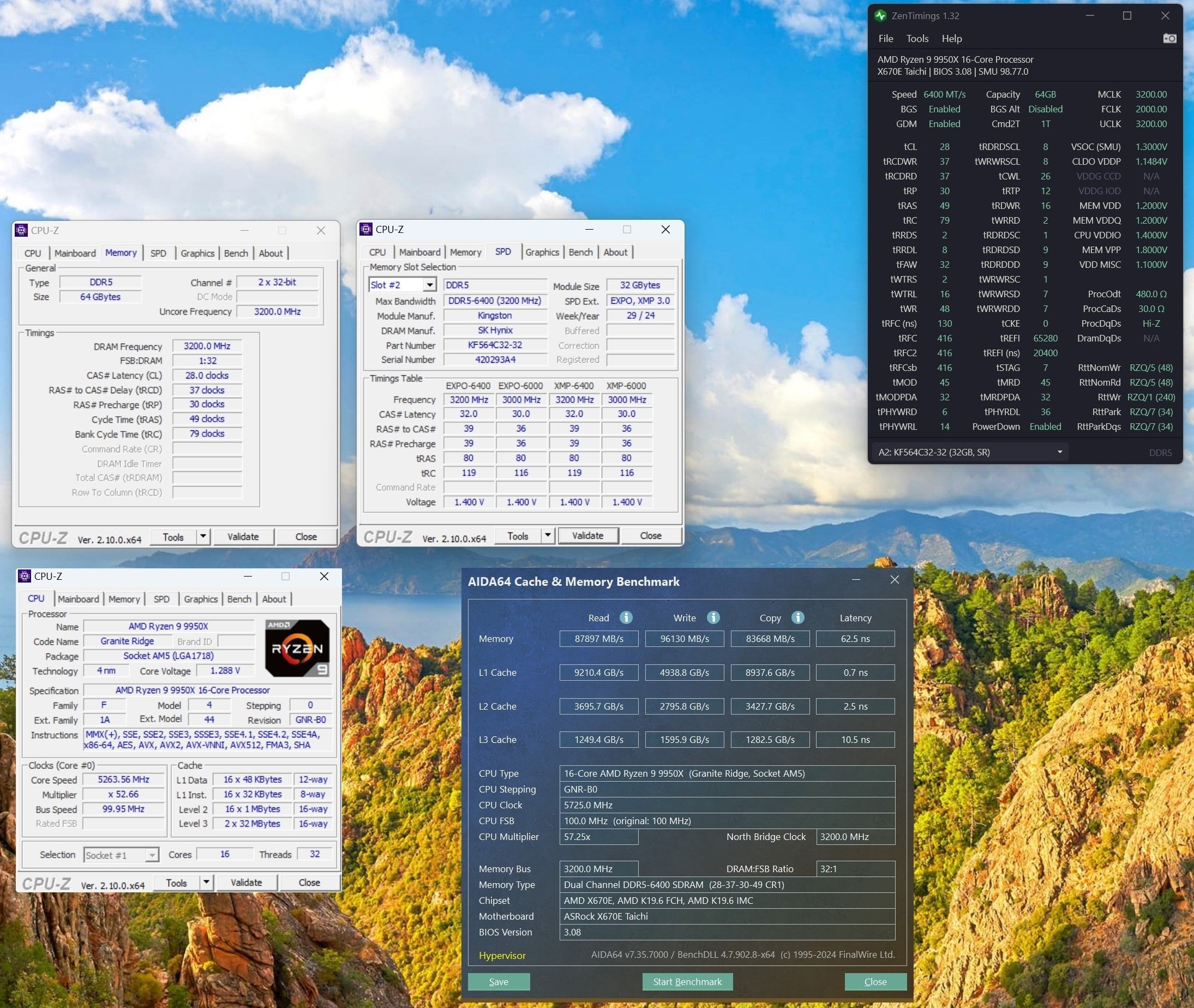Image resolution: width=1194 pixels, height=1008 pixels.
Task: Switch to SPD tab in CPU-Z Memory window
Action: (x=158, y=253)
